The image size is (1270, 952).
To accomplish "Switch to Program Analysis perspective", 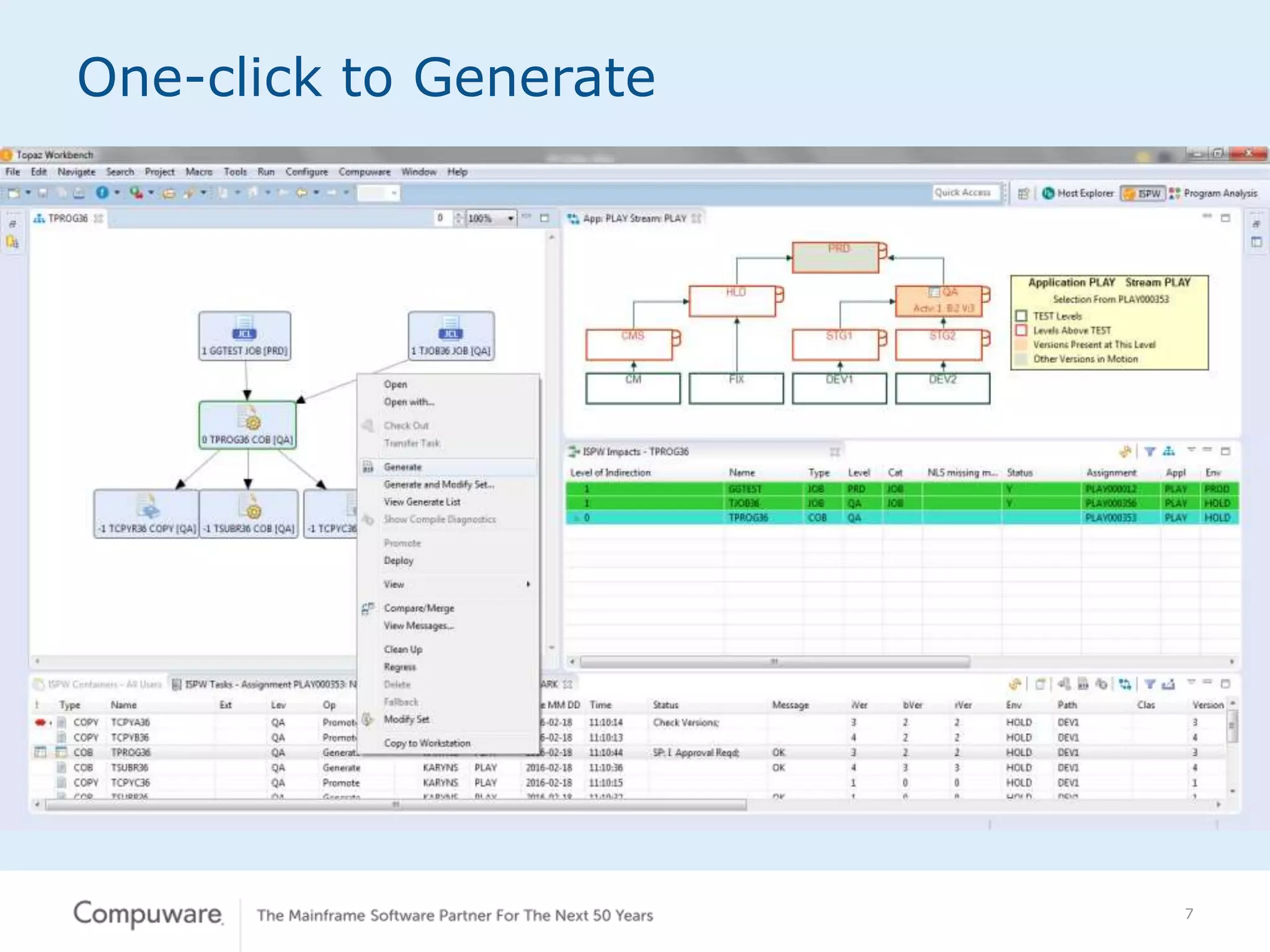I will (1214, 193).
